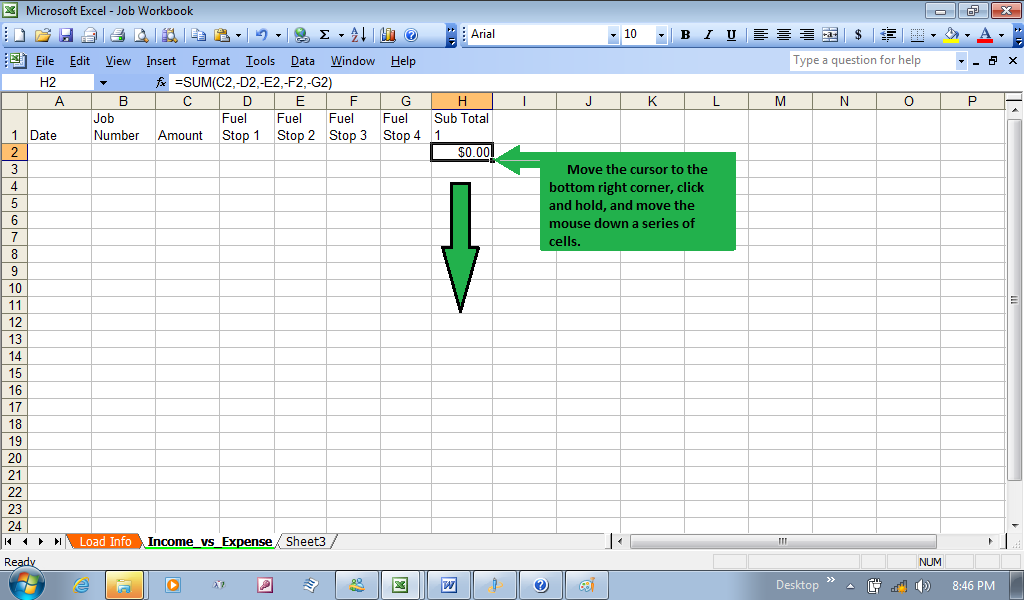This screenshot has height=600, width=1024.
Task: Click the Save icon in the toolbar
Action: pyautogui.click(x=66, y=35)
